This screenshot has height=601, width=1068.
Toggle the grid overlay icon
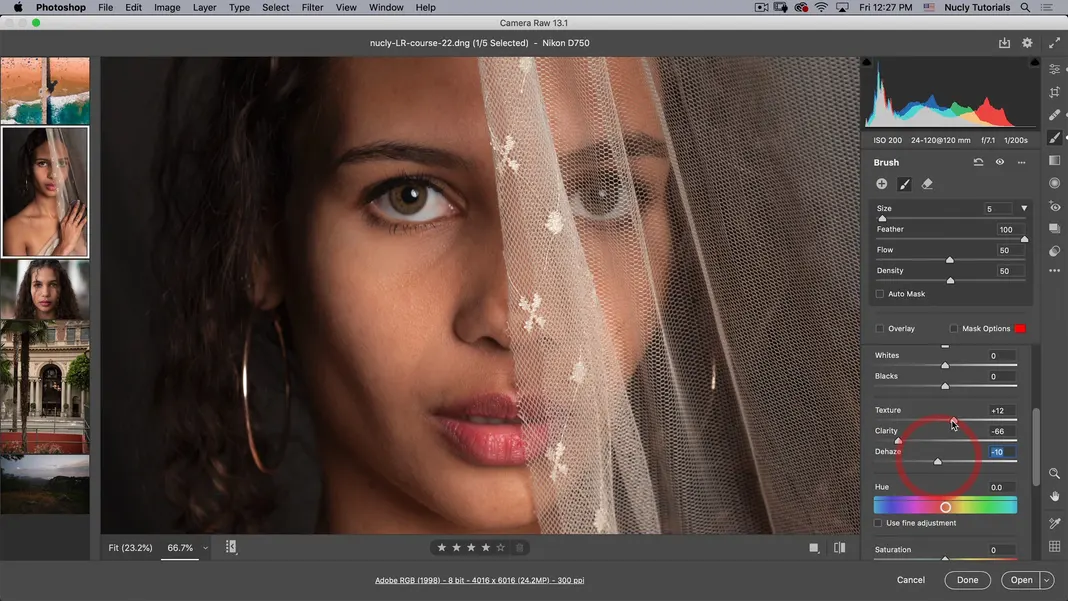coord(1054,546)
